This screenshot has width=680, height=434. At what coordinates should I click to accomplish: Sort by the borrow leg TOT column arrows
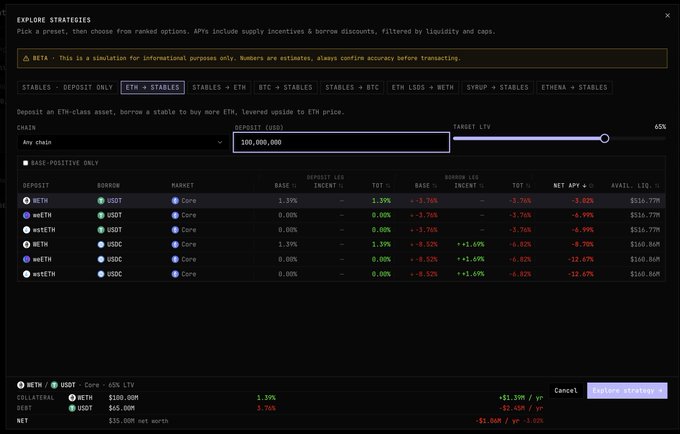[x=528, y=186]
